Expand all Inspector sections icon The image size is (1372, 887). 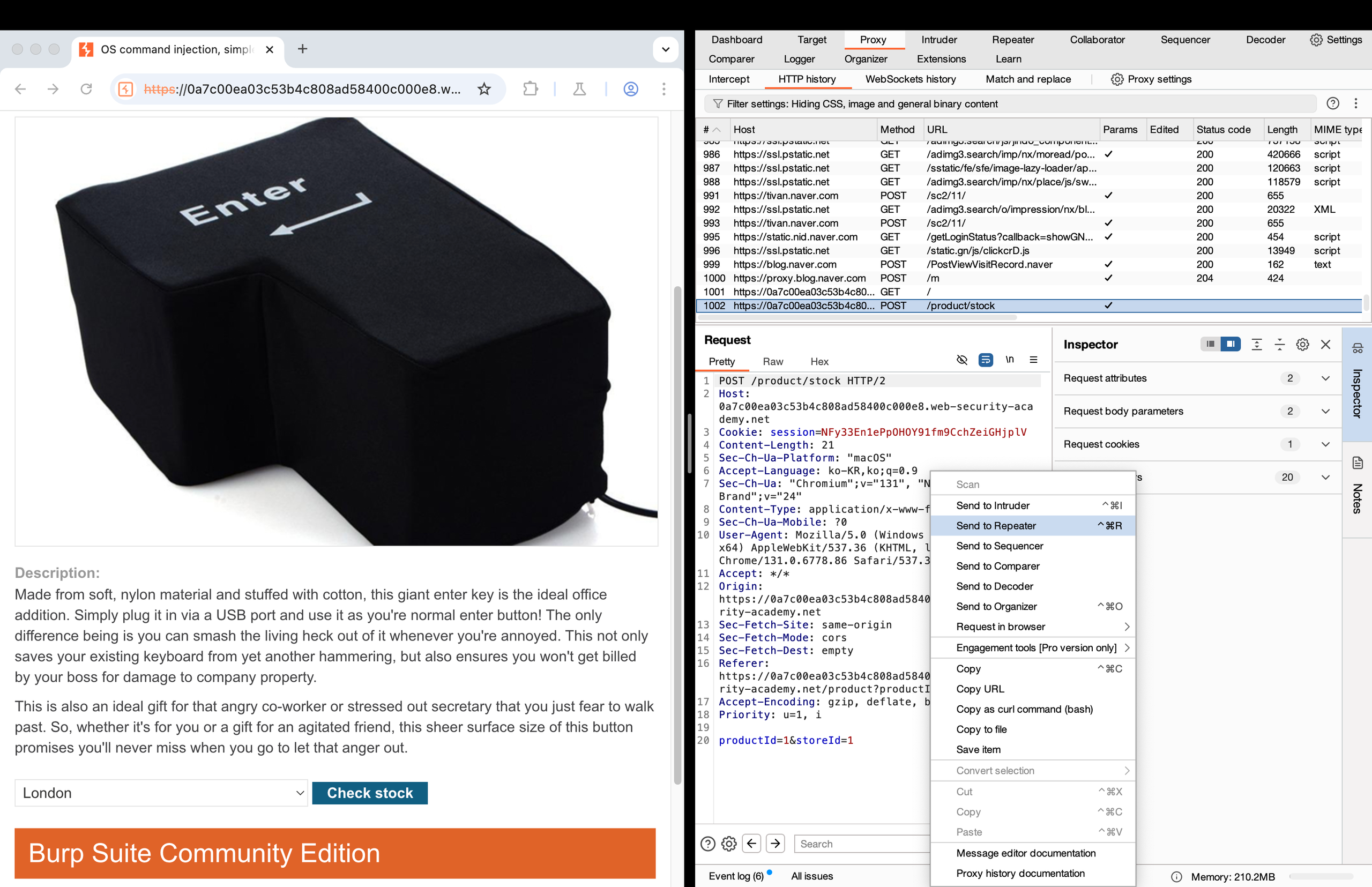[x=1256, y=345]
